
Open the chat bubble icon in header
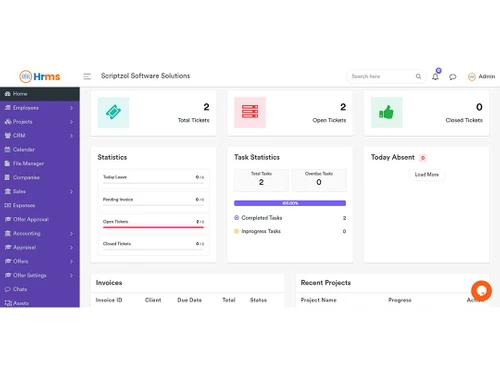pos(452,77)
